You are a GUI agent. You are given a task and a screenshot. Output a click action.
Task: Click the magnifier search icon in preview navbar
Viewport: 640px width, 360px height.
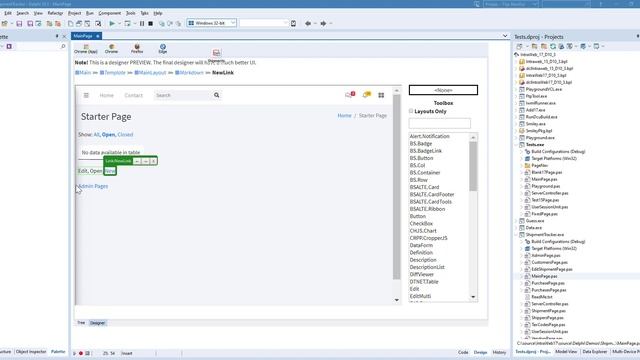(x=216, y=95)
